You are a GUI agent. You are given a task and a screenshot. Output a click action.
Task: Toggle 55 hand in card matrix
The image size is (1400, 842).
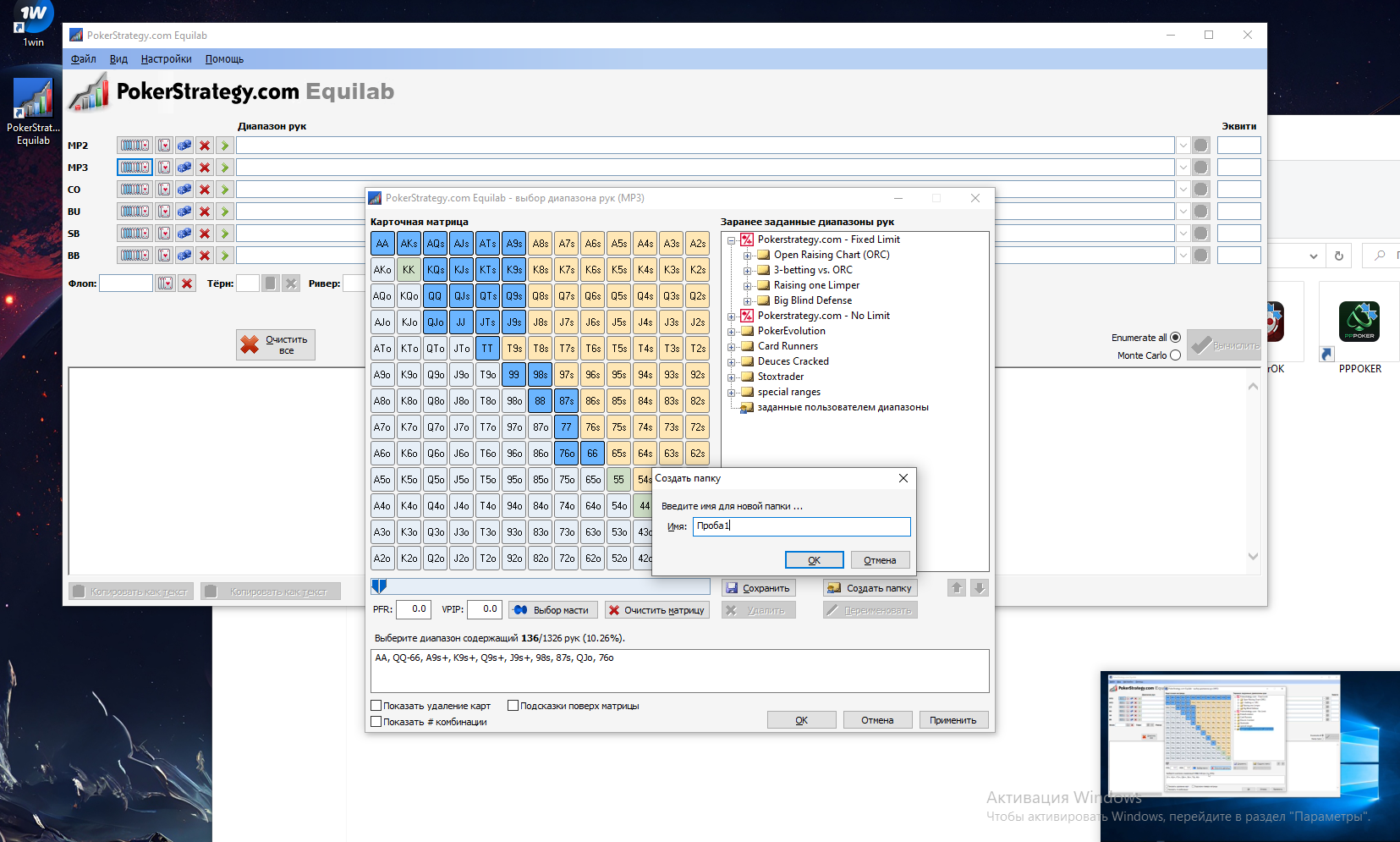[x=618, y=480]
